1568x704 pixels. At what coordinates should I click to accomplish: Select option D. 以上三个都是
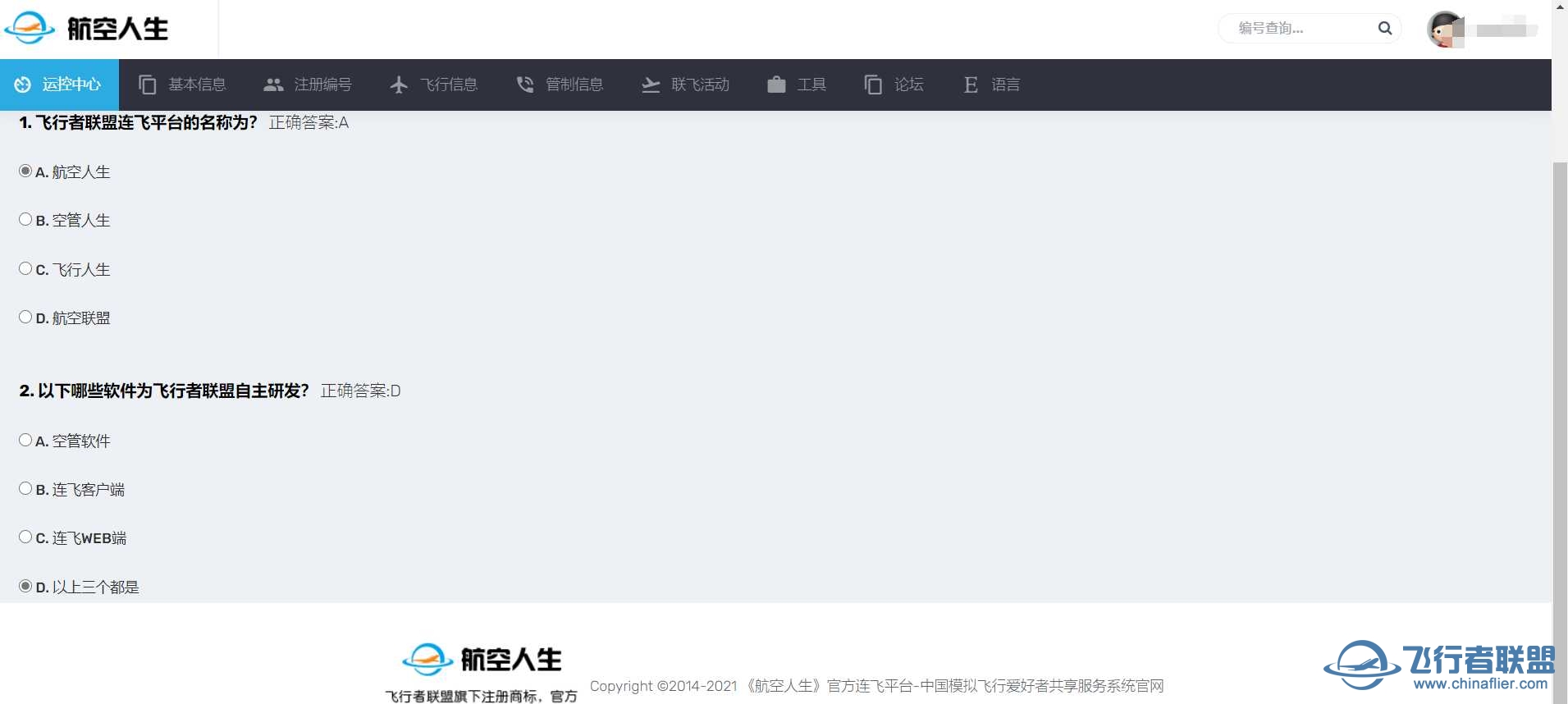tap(25, 586)
